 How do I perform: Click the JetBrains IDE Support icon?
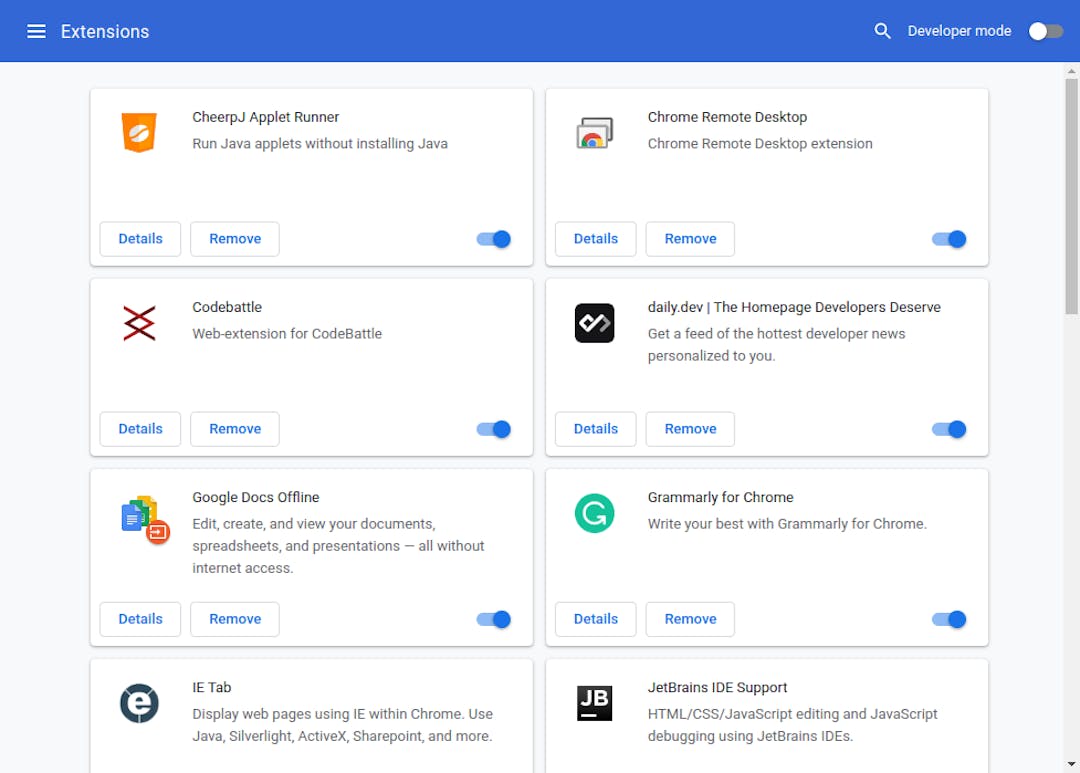pos(594,703)
